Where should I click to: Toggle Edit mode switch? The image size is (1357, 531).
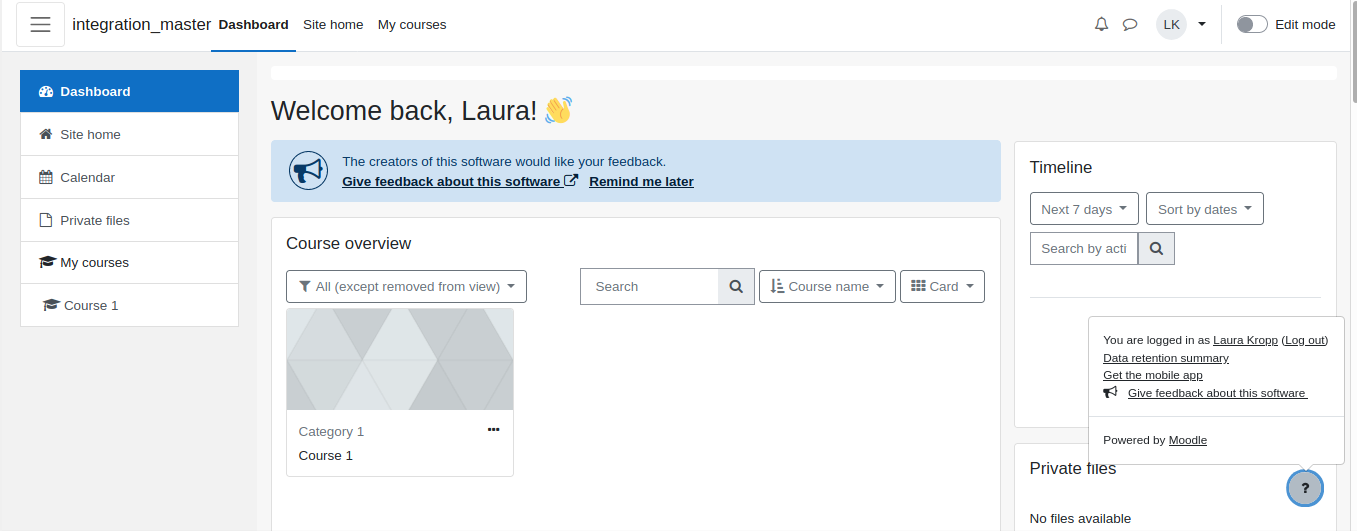[x=1252, y=25]
